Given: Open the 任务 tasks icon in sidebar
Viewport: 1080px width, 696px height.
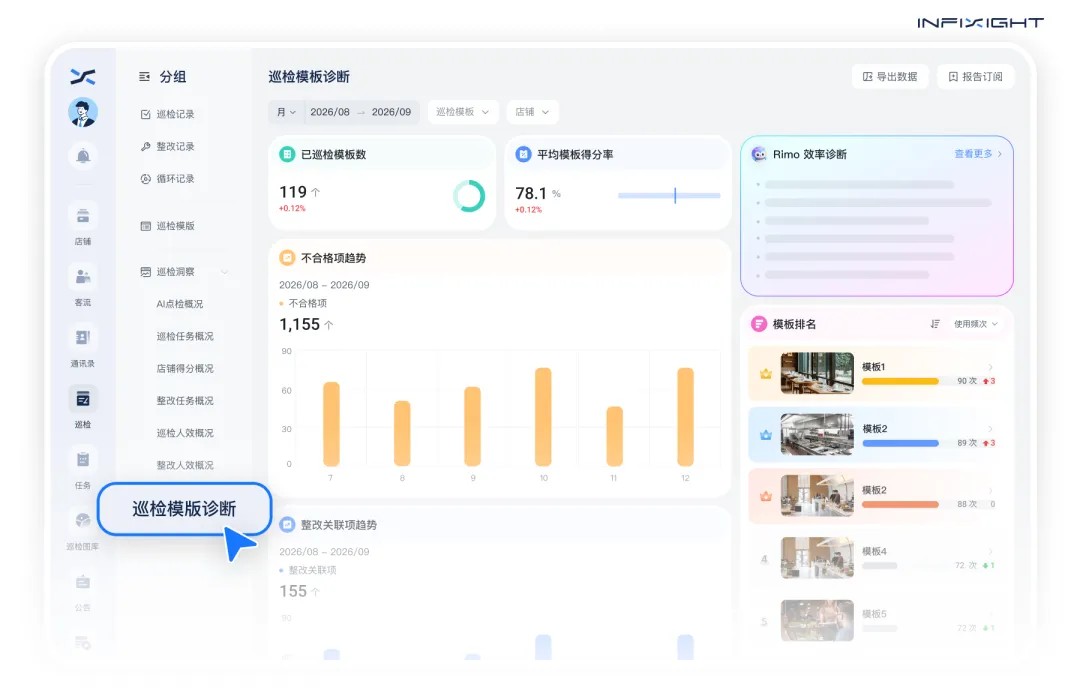Looking at the screenshot, I should click(83, 460).
